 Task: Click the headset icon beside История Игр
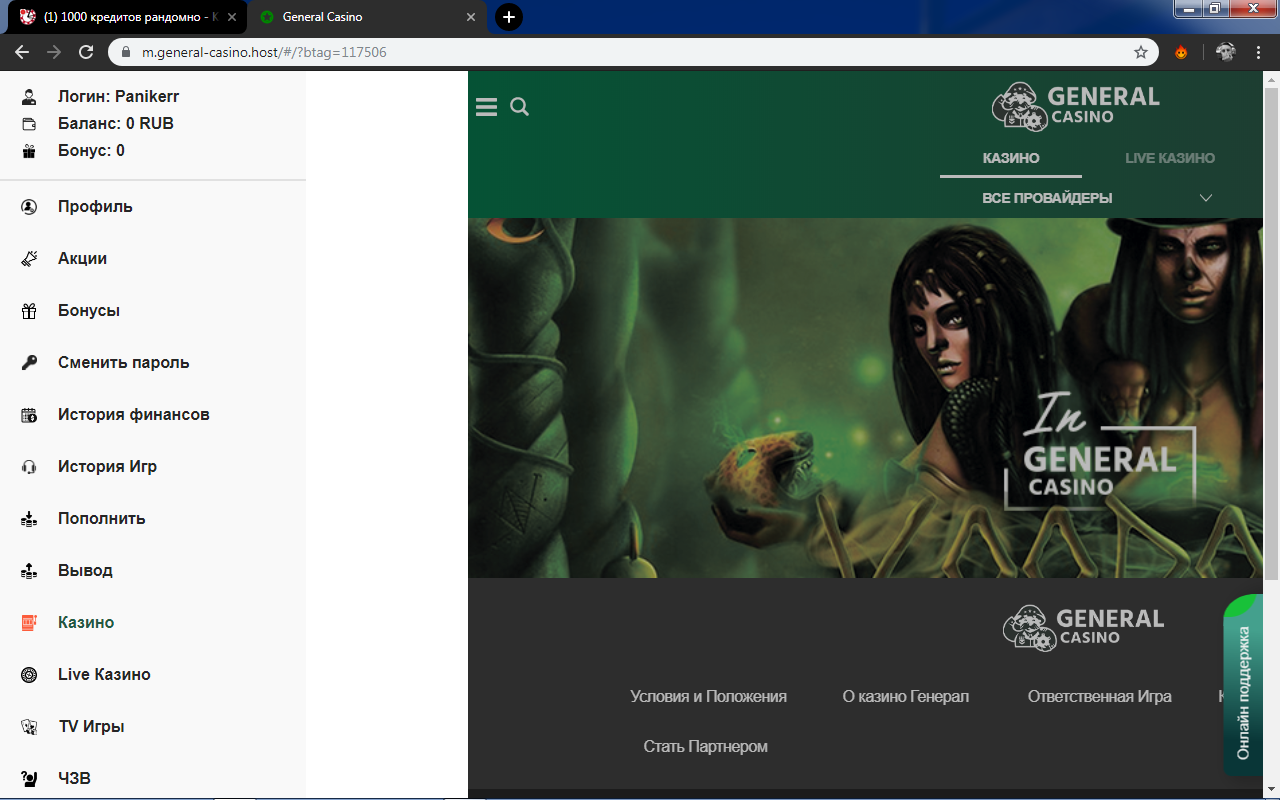tap(29, 467)
